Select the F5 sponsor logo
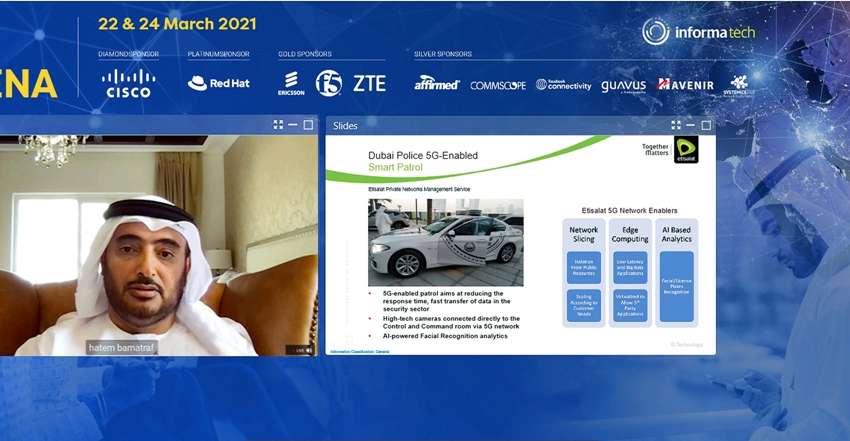The image size is (850, 441). pos(329,83)
